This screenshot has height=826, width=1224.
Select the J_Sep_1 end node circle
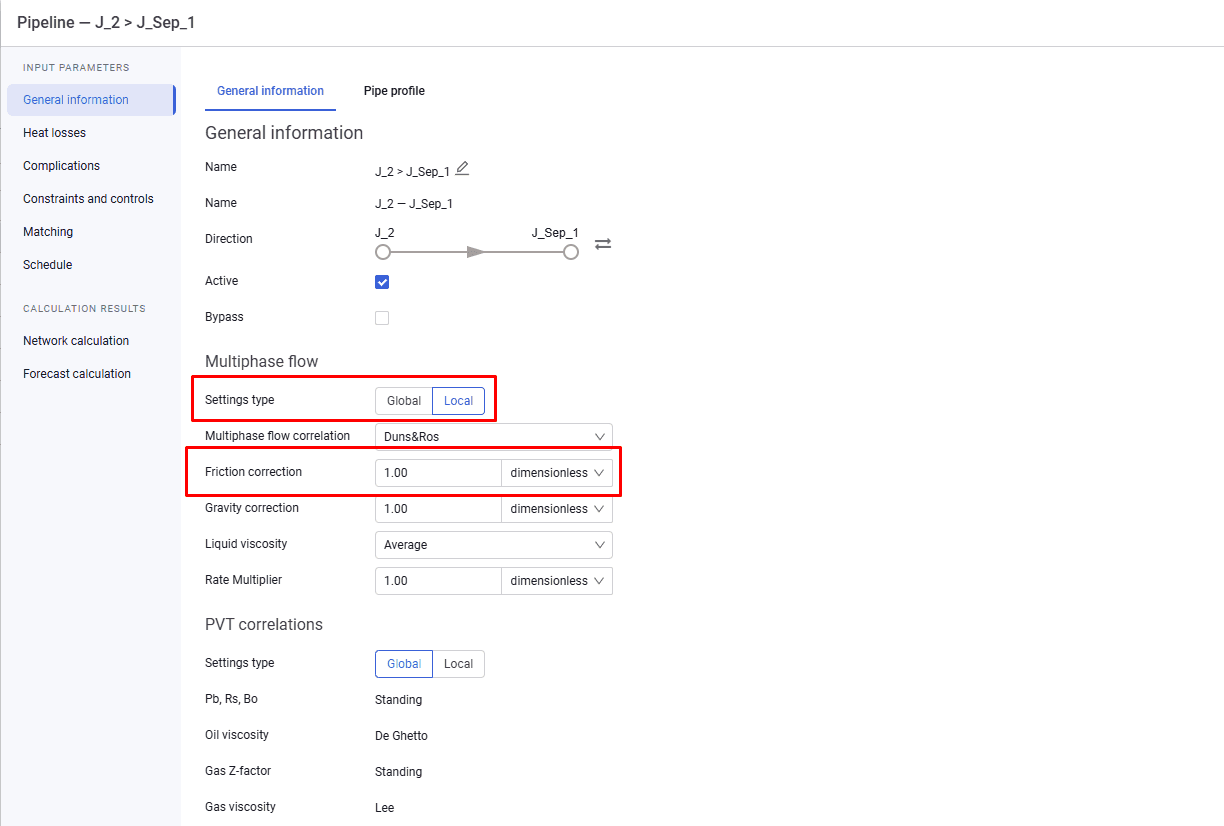(x=571, y=252)
